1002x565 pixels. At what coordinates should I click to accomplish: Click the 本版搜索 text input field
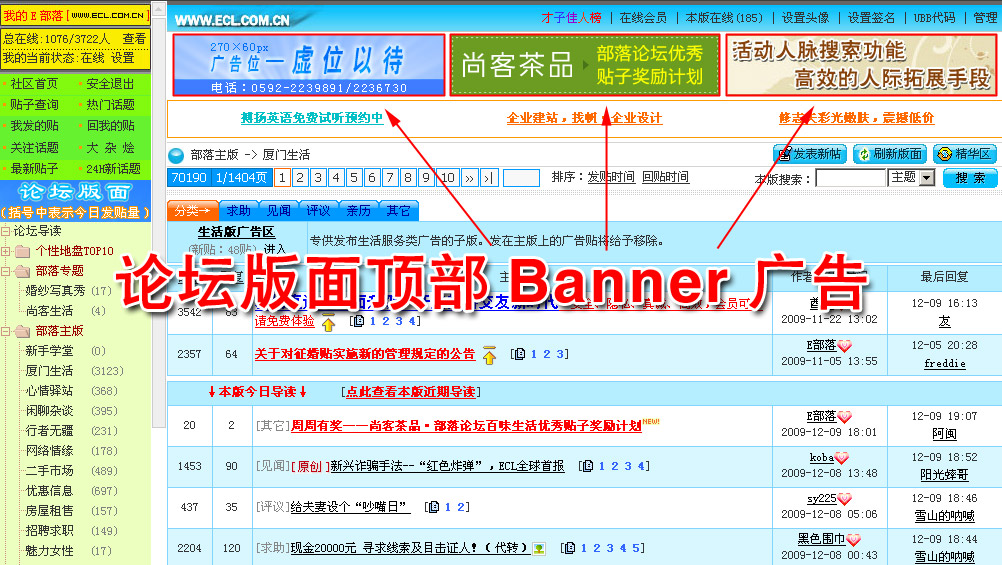[x=850, y=178]
